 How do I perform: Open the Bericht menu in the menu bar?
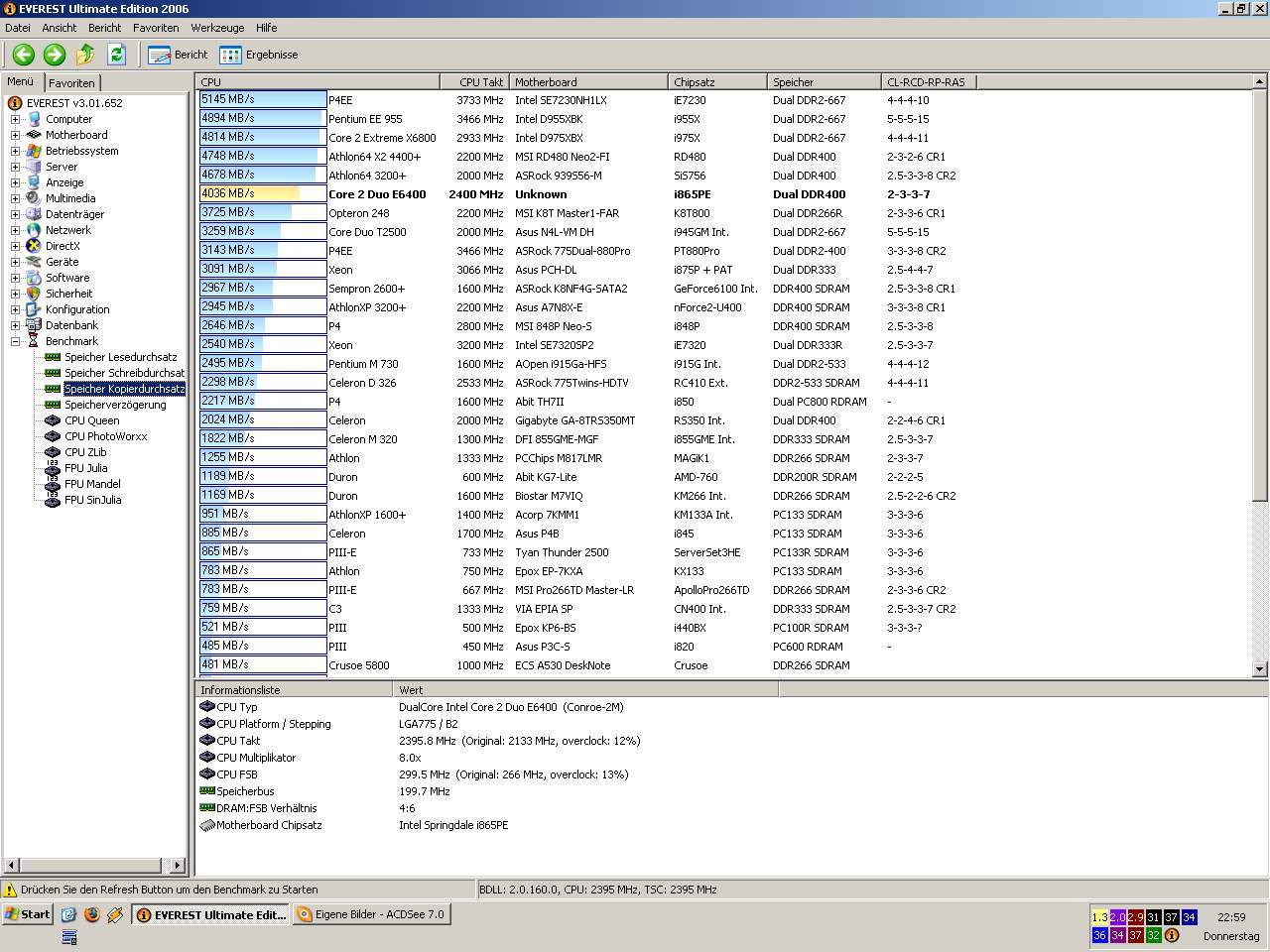point(105,28)
